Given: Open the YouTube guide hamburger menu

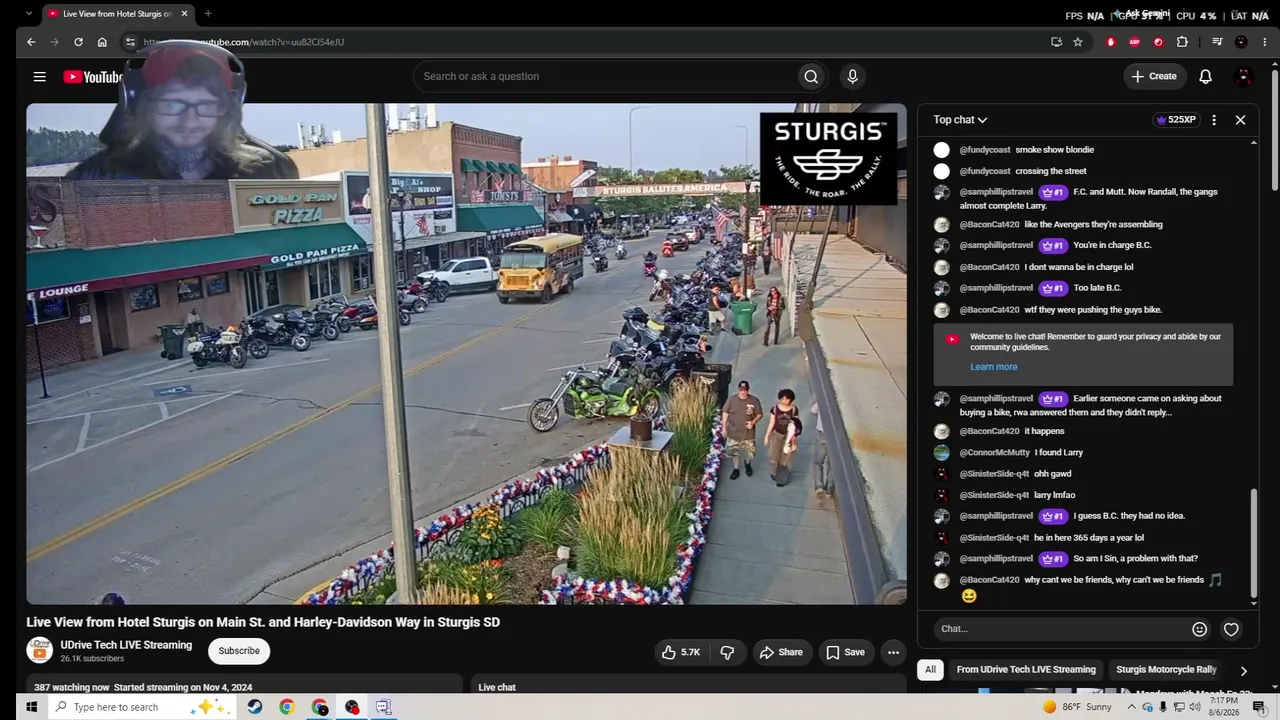Looking at the screenshot, I should tap(39, 77).
